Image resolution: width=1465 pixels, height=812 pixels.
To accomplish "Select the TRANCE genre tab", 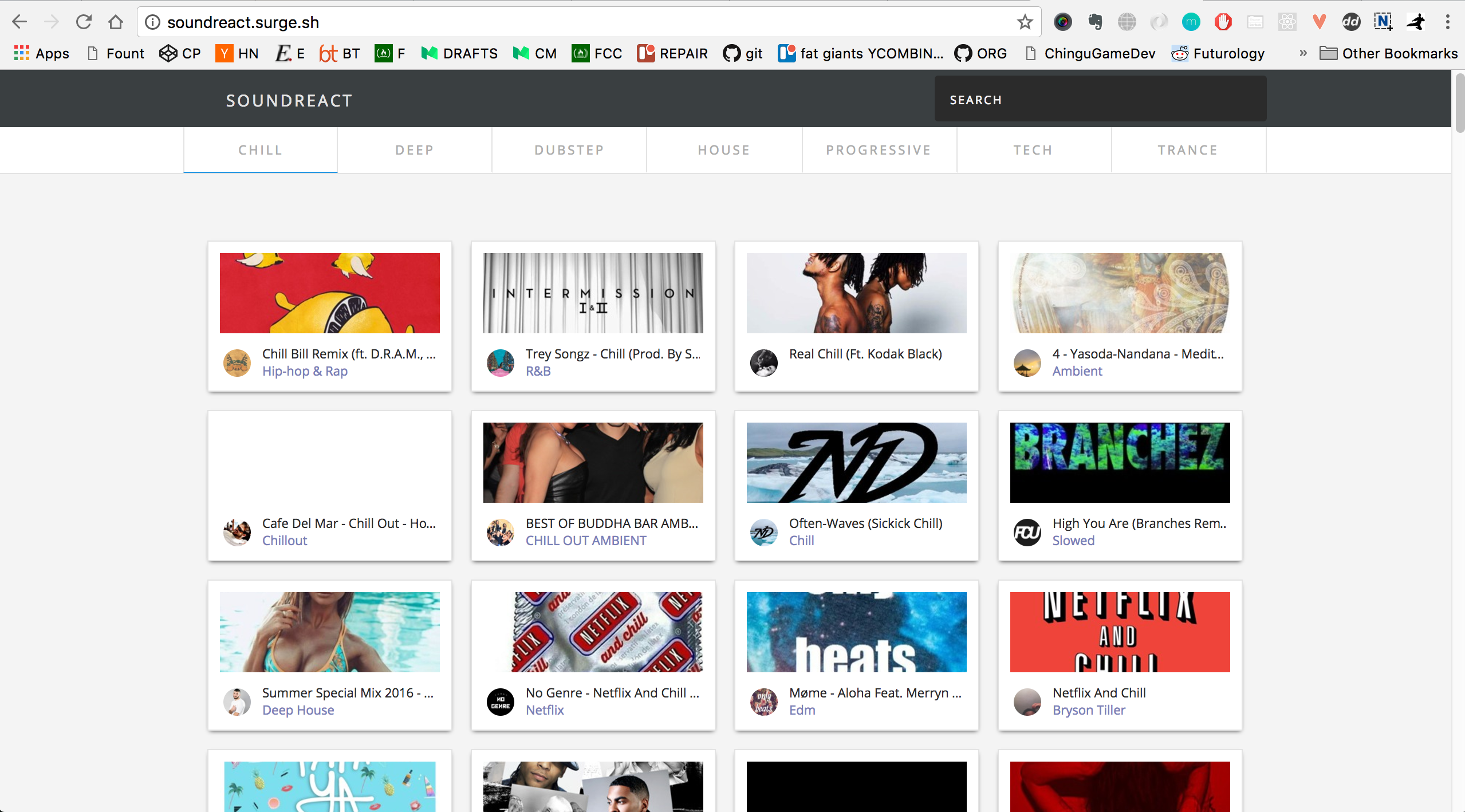I will pyautogui.click(x=1188, y=150).
